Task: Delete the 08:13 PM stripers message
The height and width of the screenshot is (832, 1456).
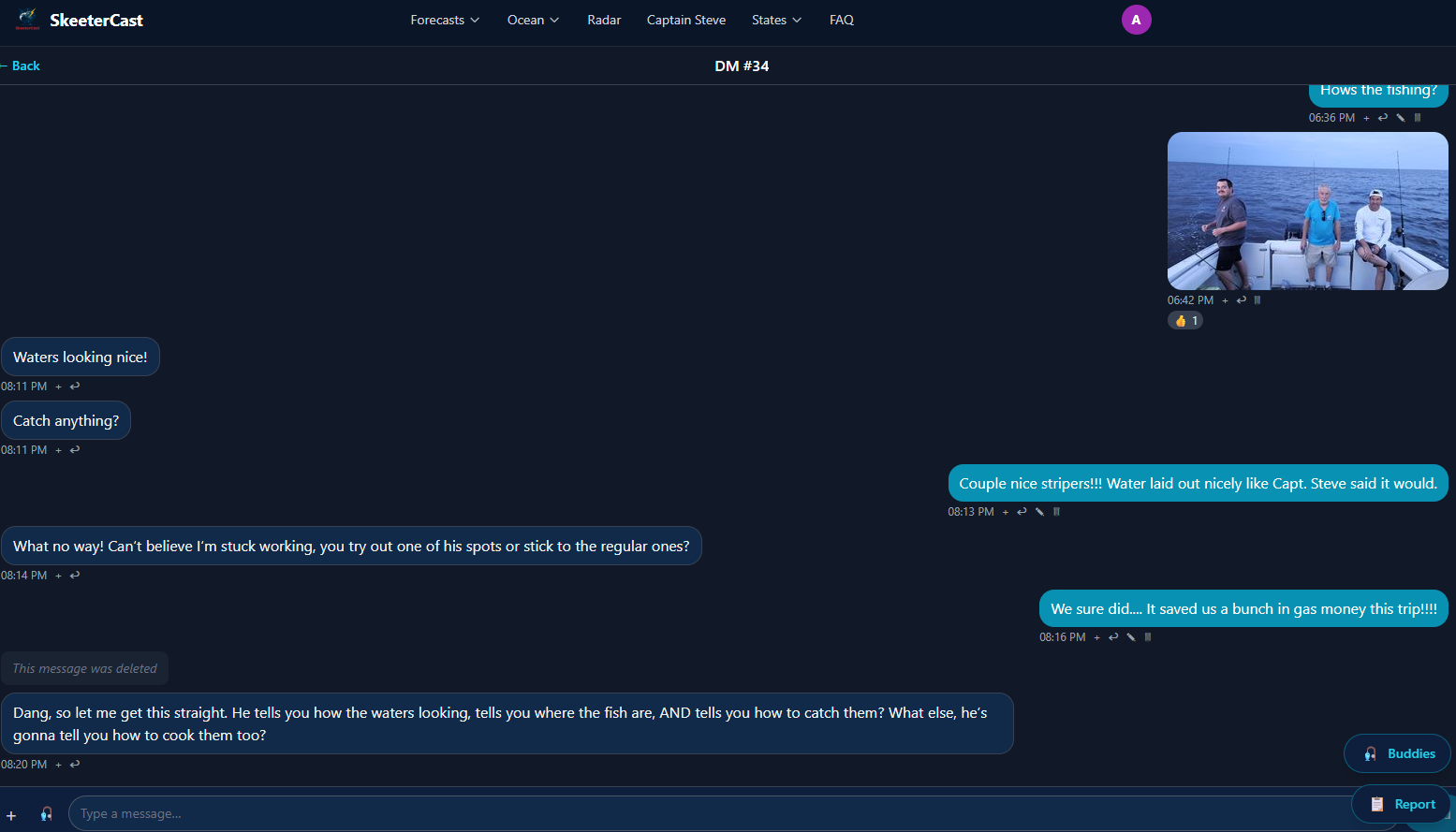Action: click(x=1056, y=512)
